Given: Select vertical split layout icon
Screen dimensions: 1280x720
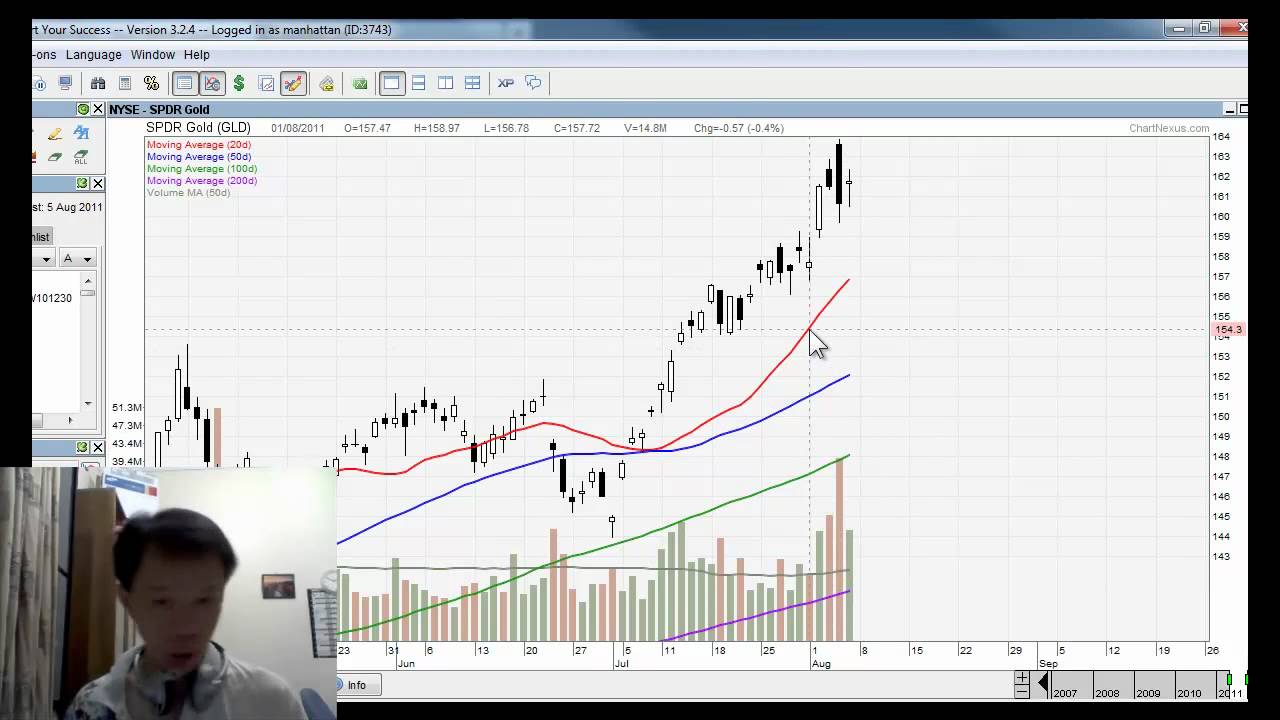Looking at the screenshot, I should tap(445, 83).
